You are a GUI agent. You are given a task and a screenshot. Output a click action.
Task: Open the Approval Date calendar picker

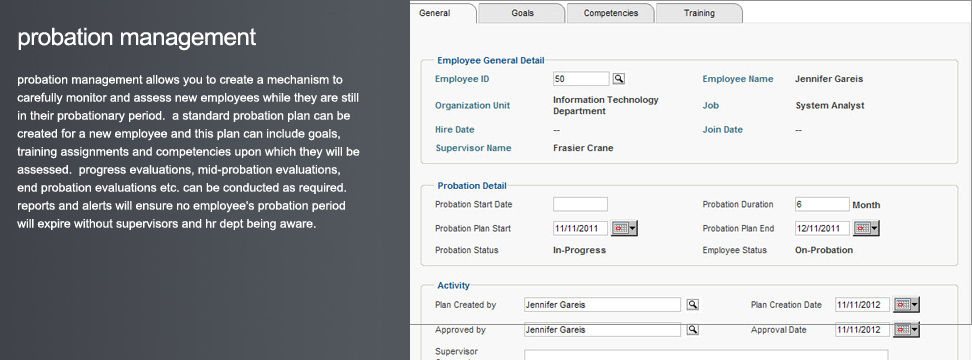[x=902, y=330]
